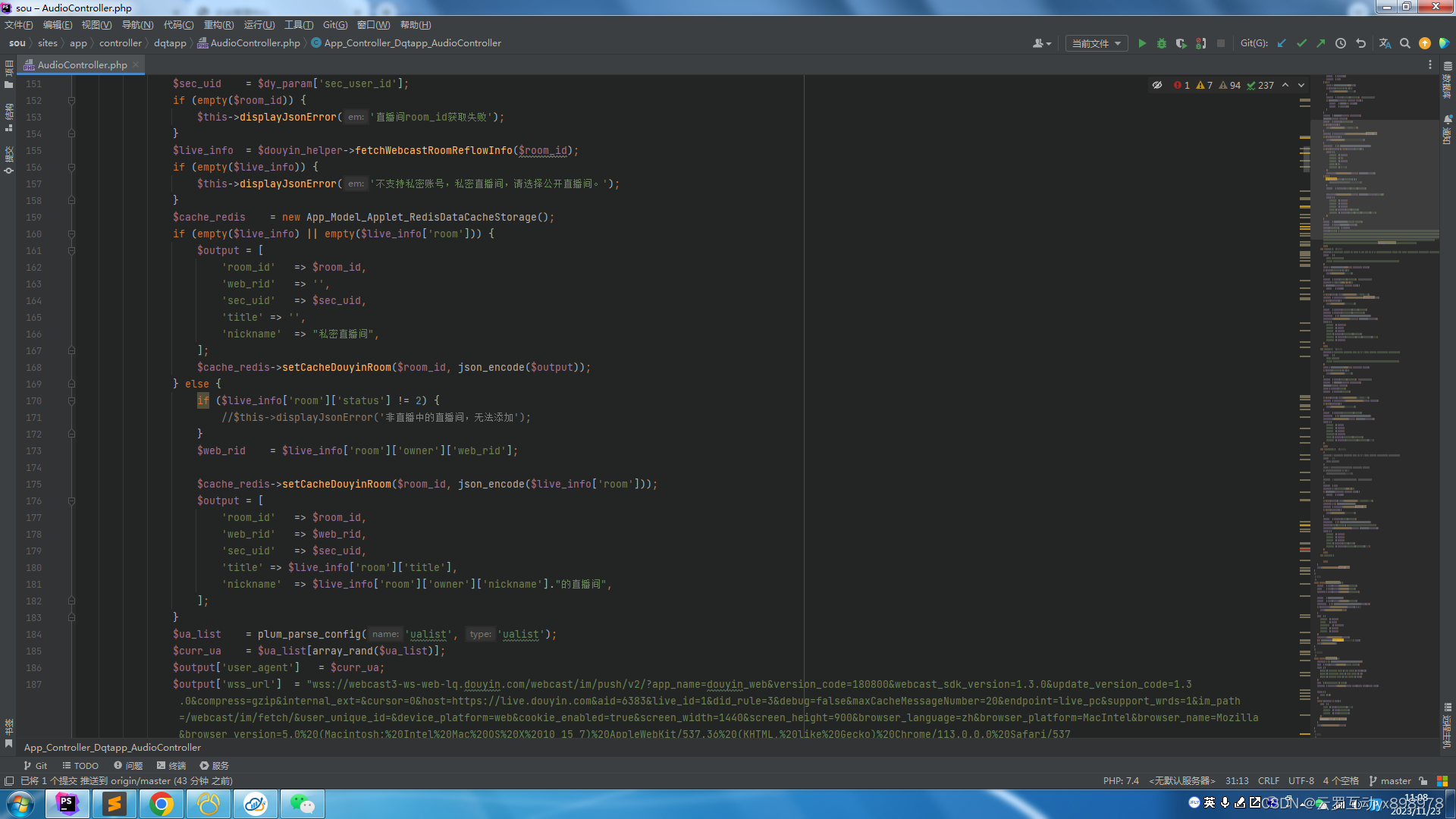The width and height of the screenshot is (1456, 819).
Task: Click the editor tabs three-dot options icon
Action: pyautogui.click(x=1430, y=65)
